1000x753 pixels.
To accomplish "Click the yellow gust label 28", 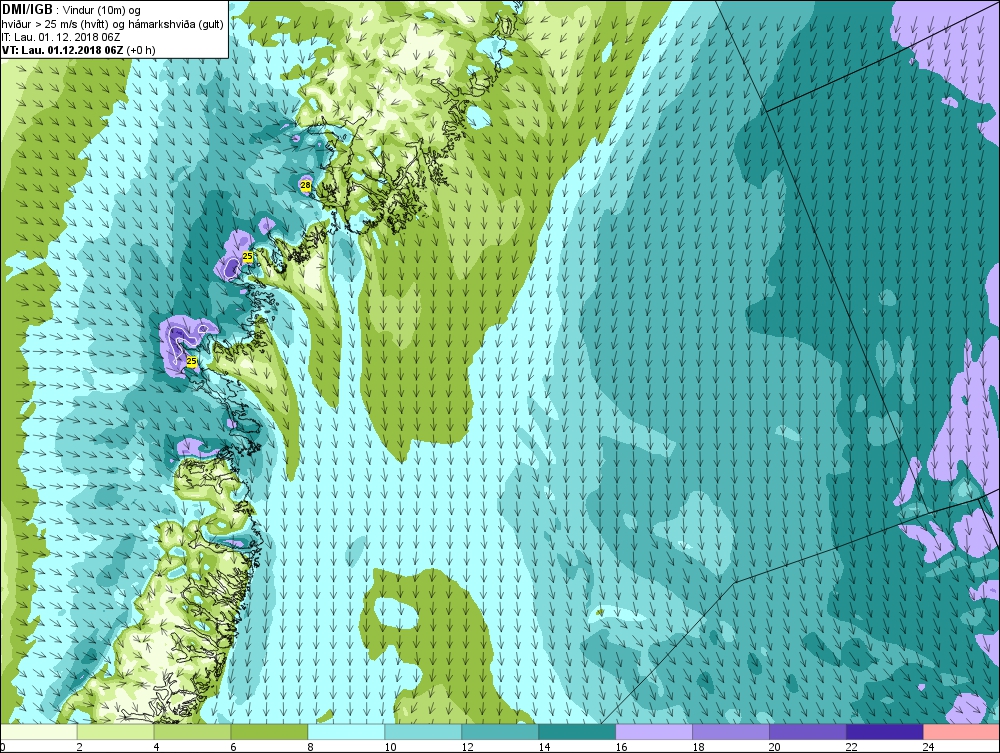I will coord(305,186).
